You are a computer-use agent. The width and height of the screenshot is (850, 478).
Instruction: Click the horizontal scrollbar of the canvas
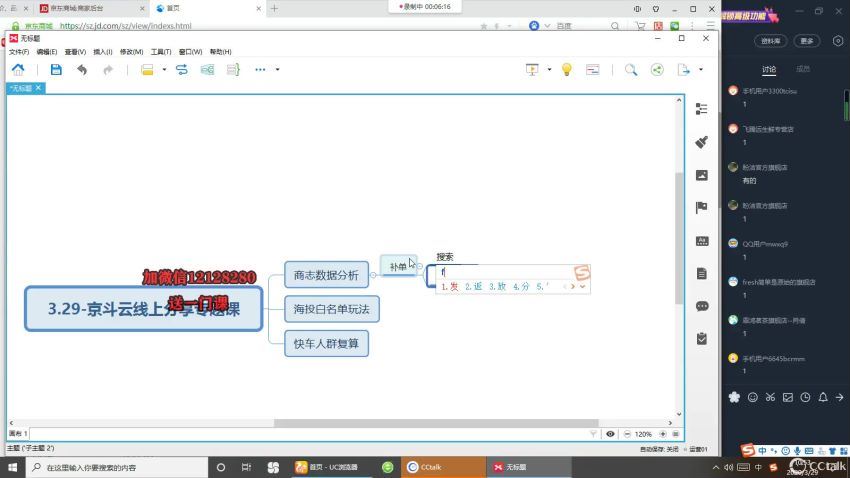(x=436, y=423)
